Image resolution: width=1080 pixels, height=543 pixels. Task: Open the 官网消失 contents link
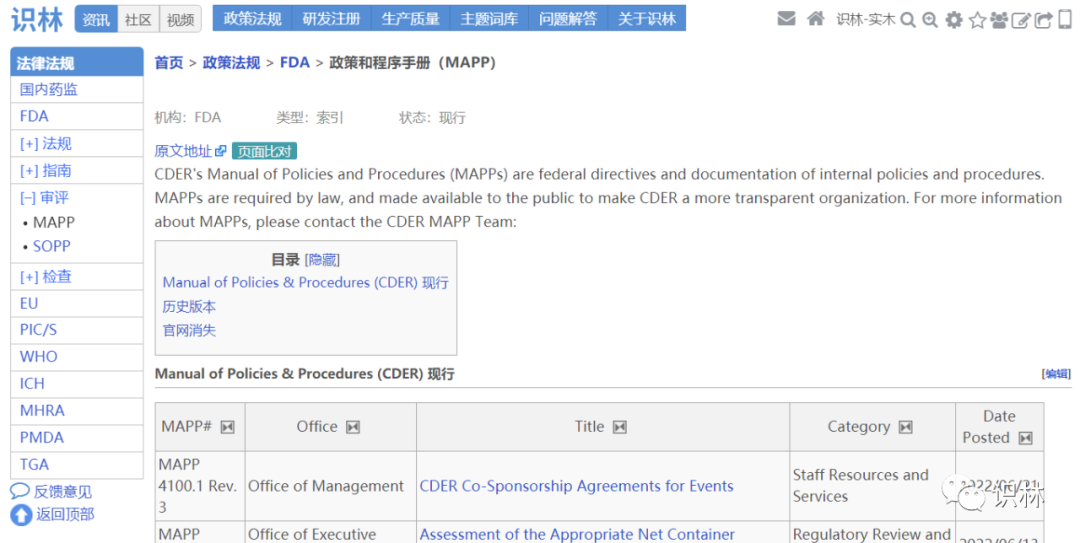[189, 331]
